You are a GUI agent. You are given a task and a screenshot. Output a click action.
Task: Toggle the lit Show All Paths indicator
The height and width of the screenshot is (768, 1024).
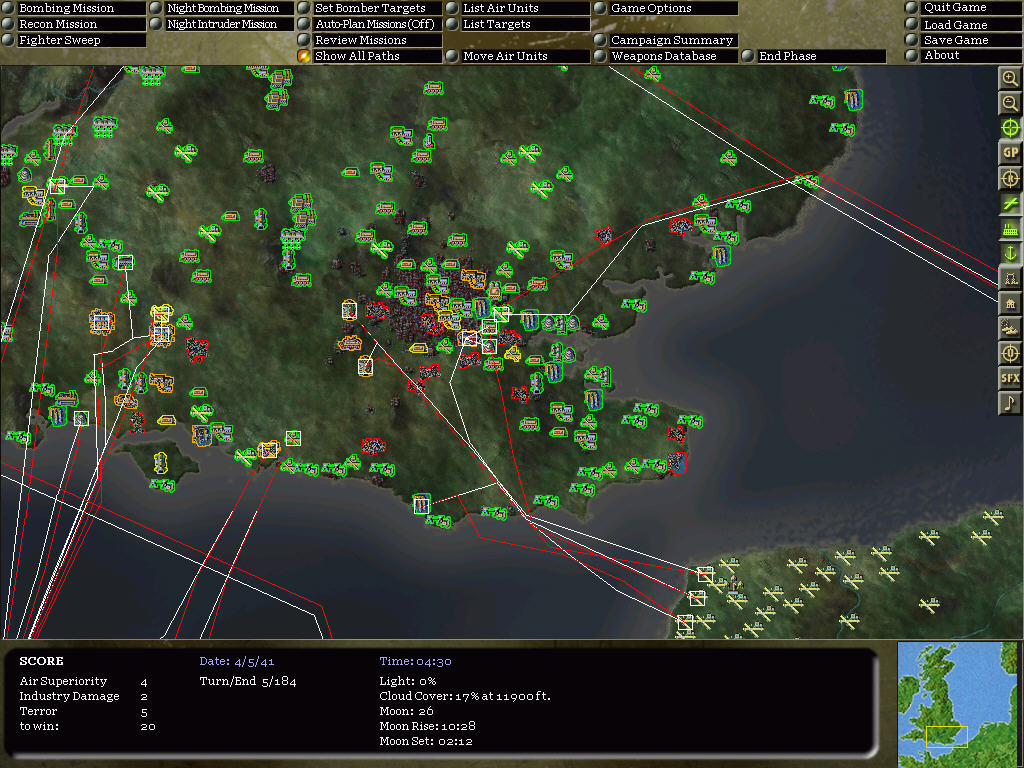pyautogui.click(x=304, y=56)
